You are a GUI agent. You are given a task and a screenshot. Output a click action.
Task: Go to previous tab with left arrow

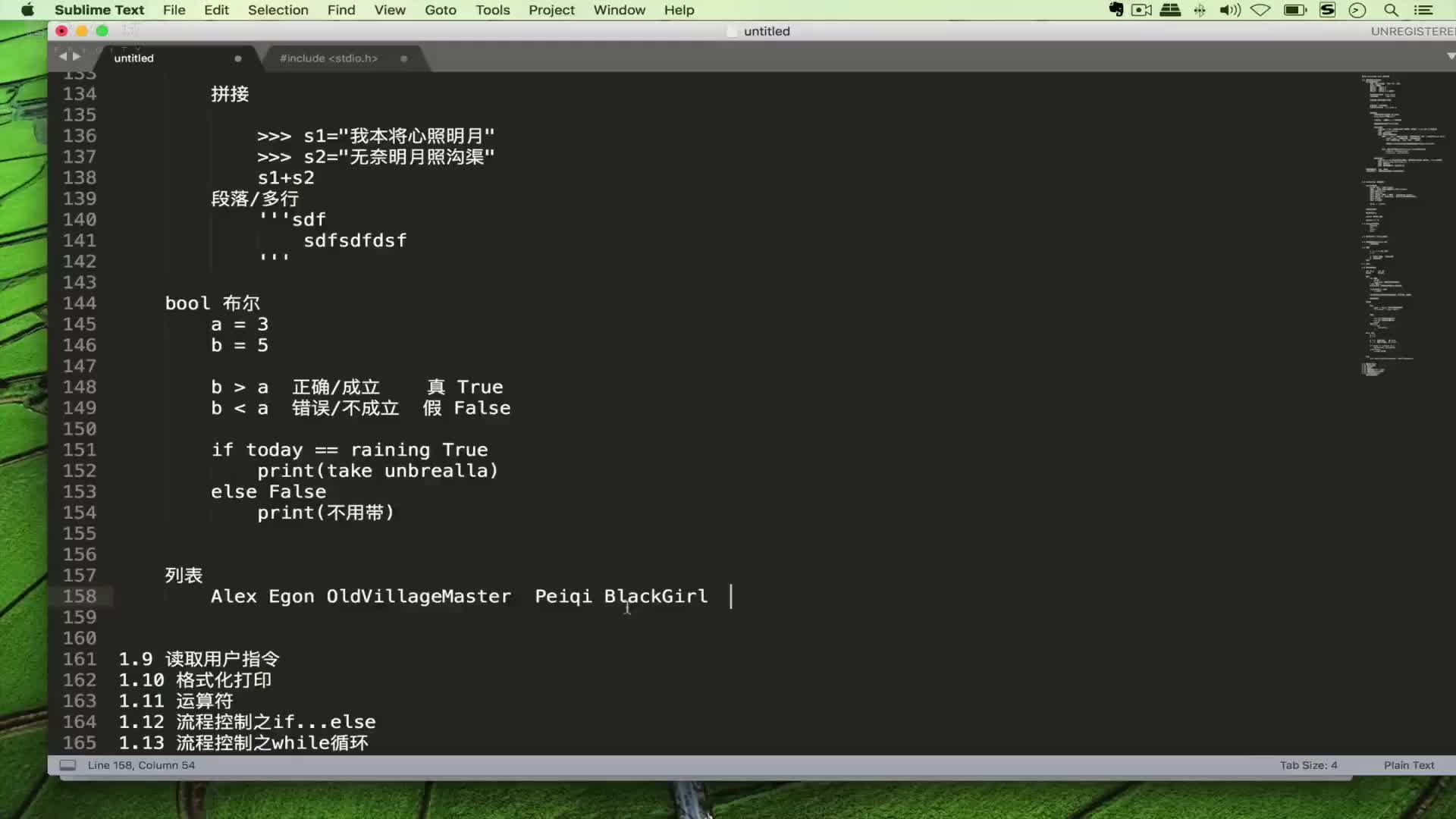click(x=63, y=56)
